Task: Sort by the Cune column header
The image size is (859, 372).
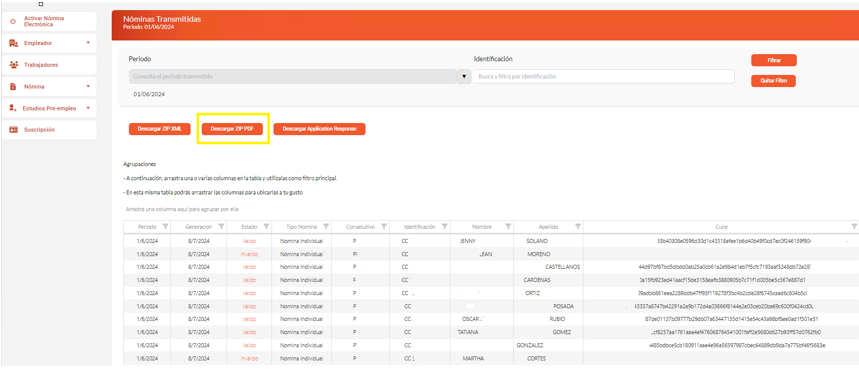Action: pos(721,226)
